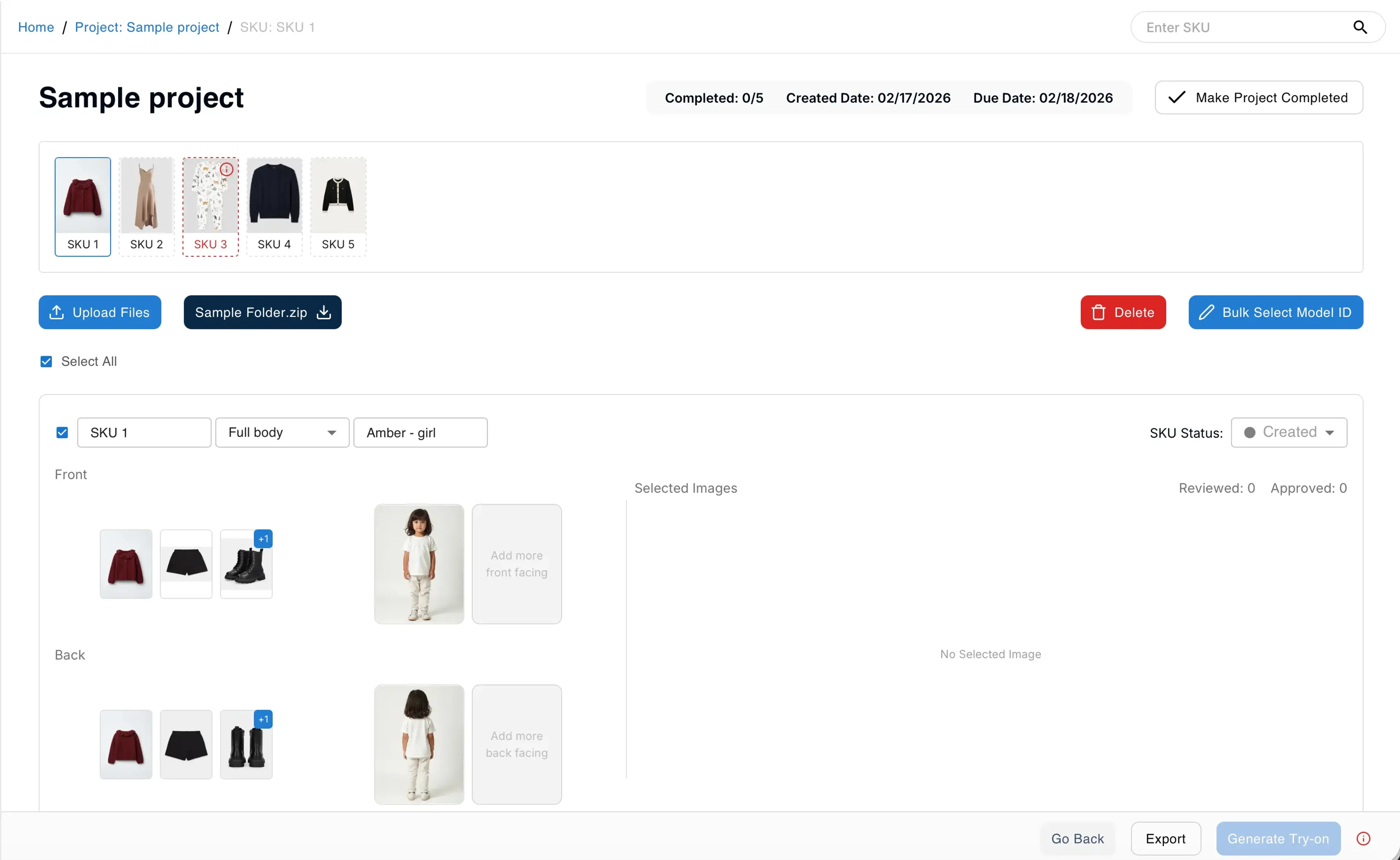Select SKU 1 thumbnail tab
This screenshot has height=860, width=1400.
coord(82,206)
